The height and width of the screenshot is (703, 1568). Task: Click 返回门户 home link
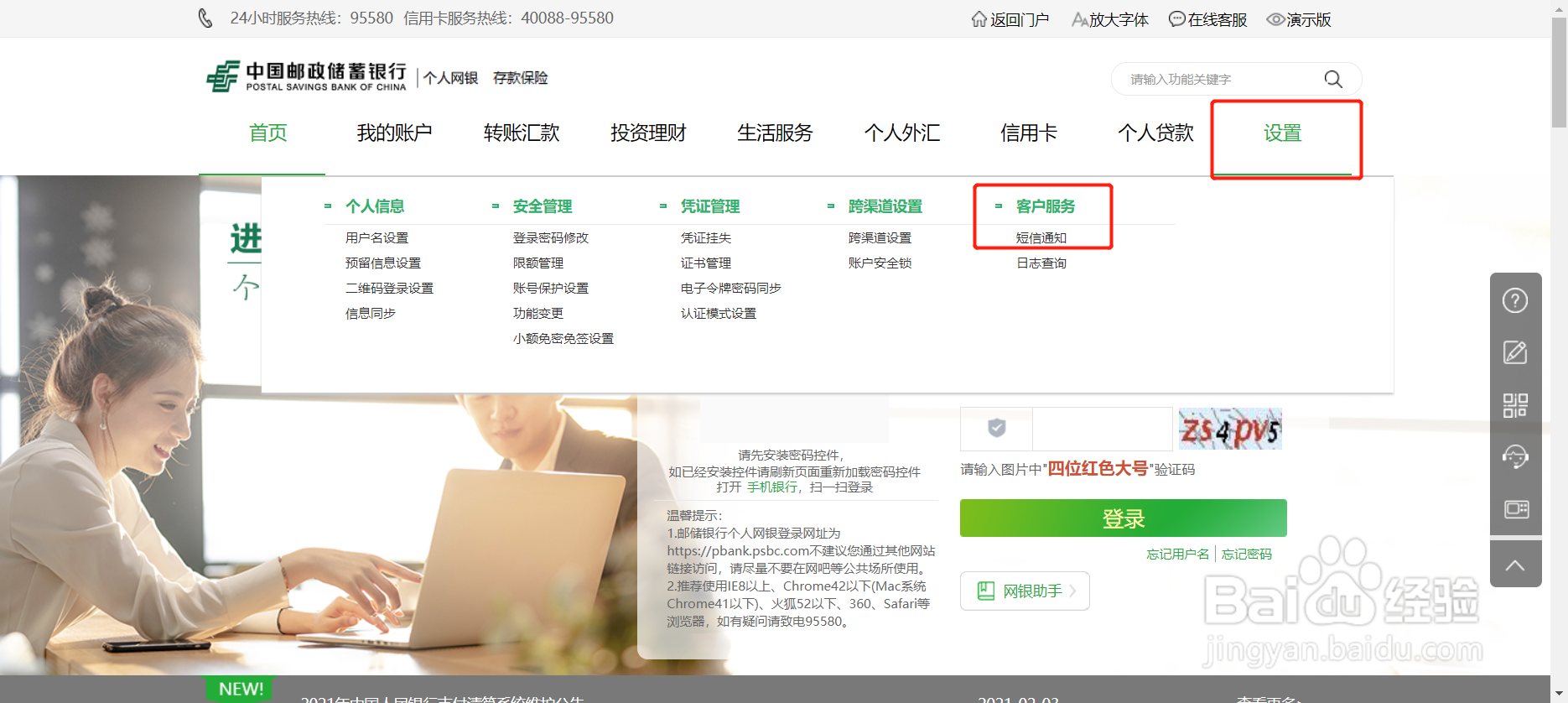pos(1010,19)
